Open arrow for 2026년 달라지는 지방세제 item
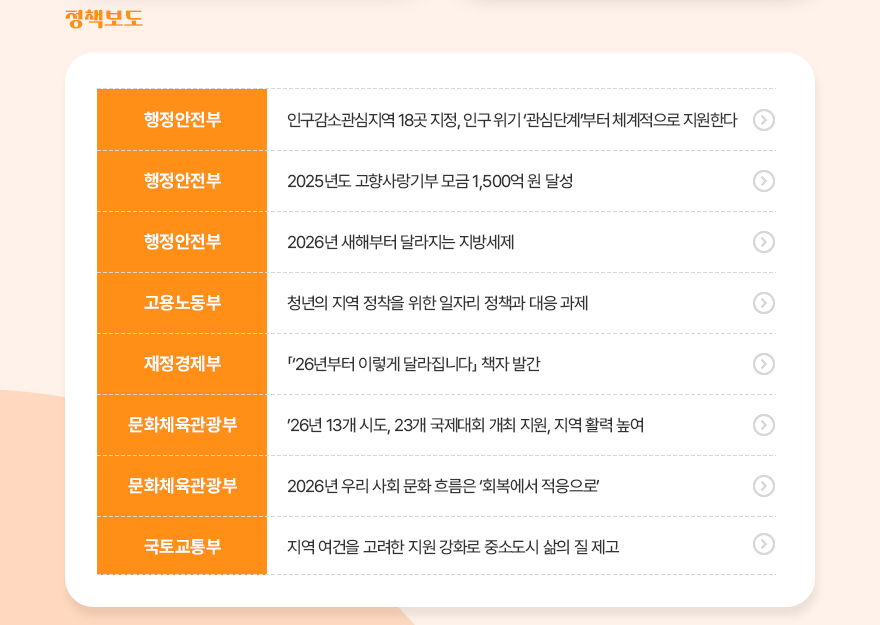This screenshot has height=625, width=880. point(763,242)
